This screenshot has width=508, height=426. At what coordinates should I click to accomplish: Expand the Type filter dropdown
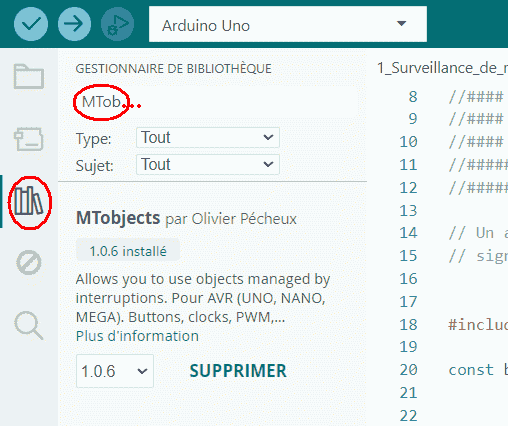pos(208,137)
